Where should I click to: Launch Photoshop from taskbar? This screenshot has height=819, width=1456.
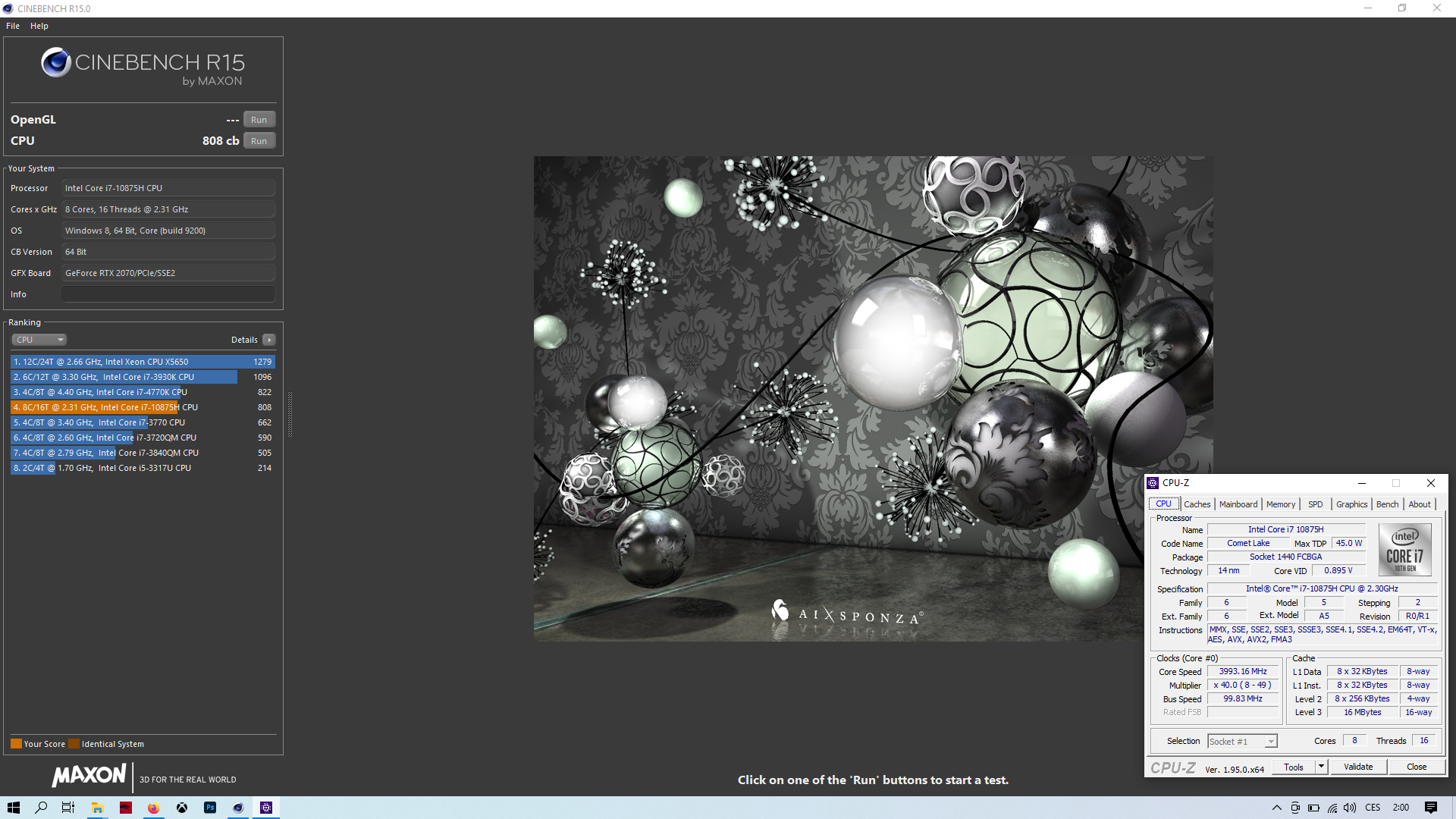tap(210, 808)
